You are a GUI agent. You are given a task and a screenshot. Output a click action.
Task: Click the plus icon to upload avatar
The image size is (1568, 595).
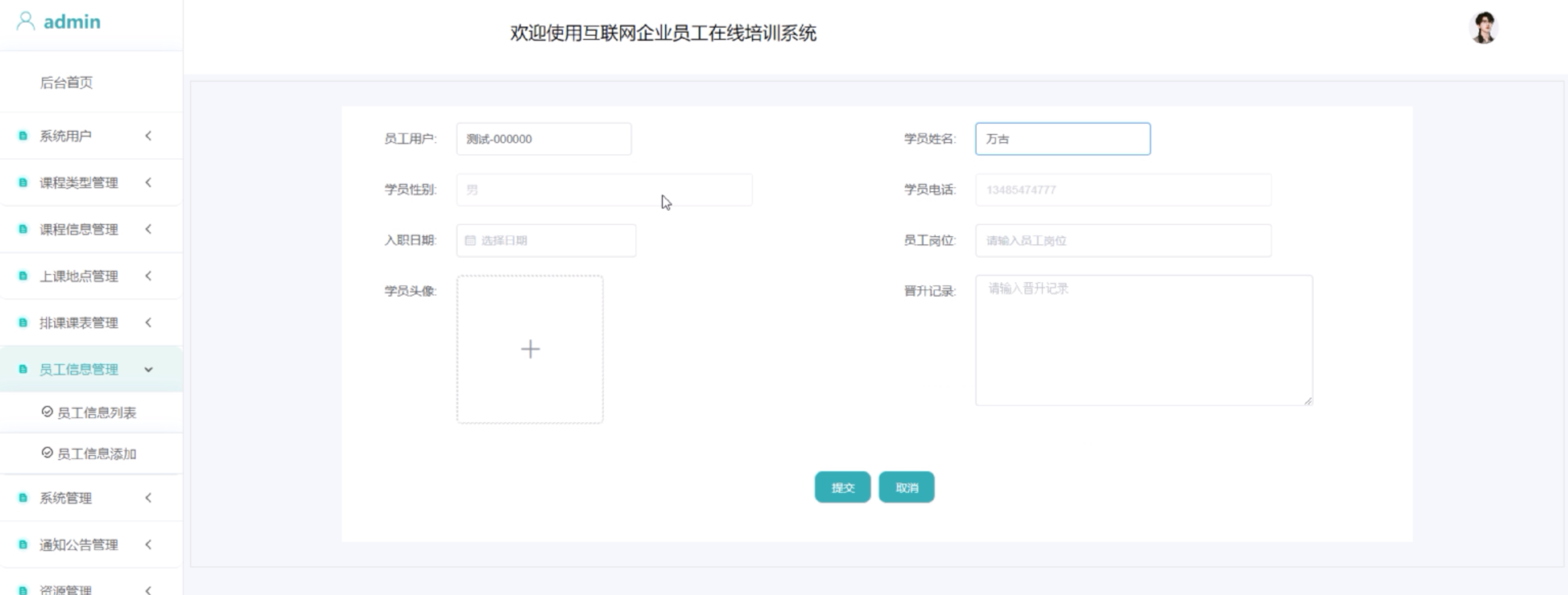click(530, 349)
